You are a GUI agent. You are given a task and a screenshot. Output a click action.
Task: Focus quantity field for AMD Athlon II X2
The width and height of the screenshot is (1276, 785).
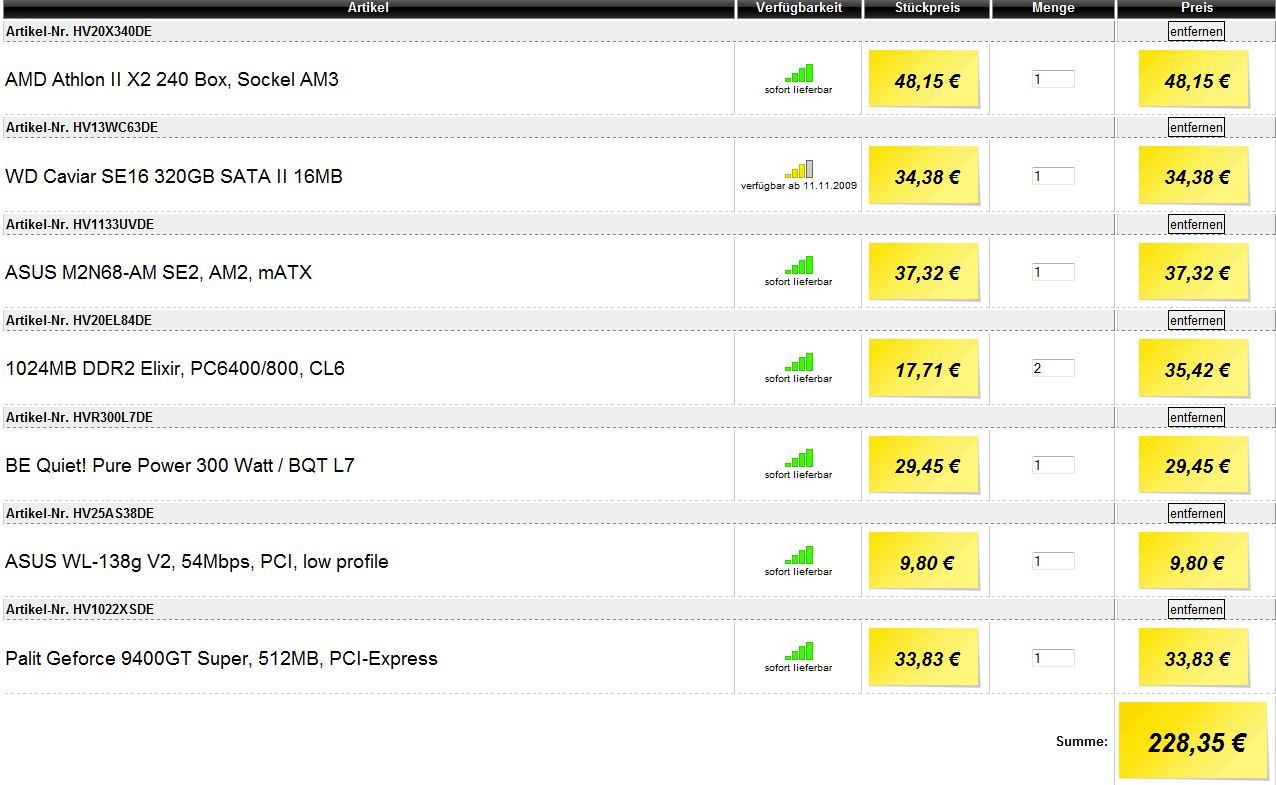coord(1053,79)
